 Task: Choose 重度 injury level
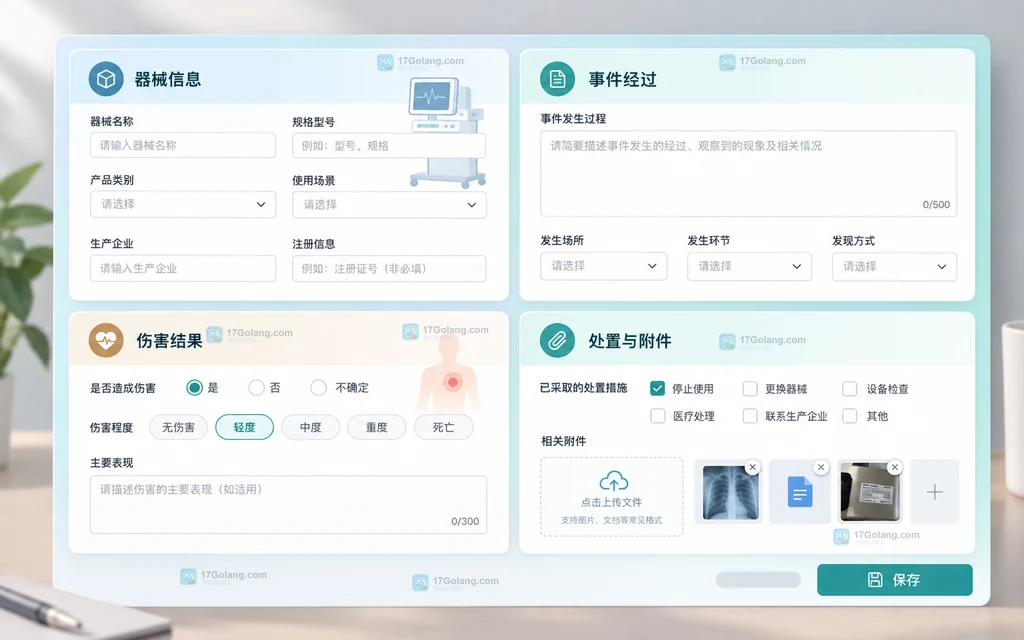376,427
